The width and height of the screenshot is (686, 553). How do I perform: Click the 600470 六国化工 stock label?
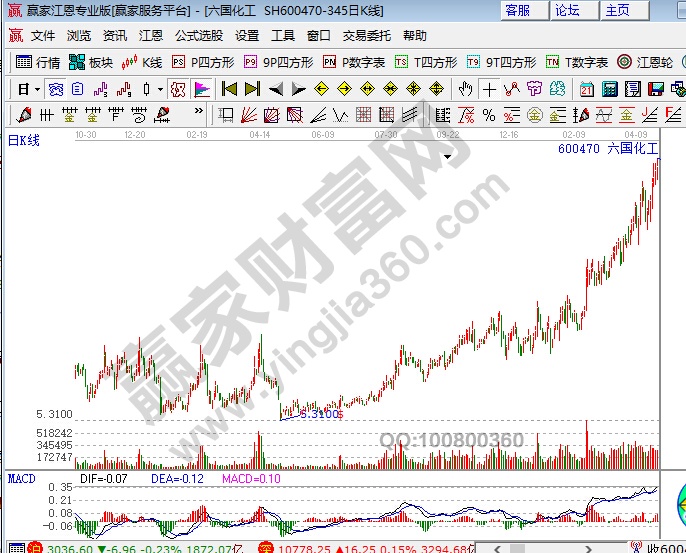[x=607, y=149]
